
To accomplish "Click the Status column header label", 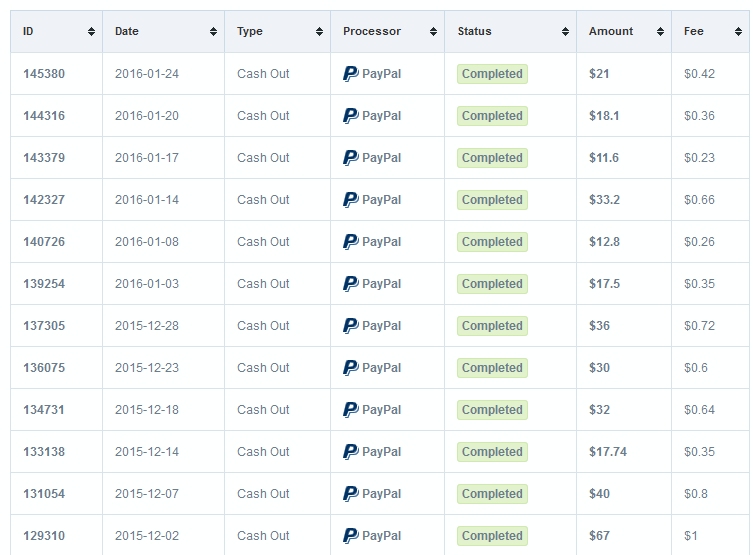I will tap(474, 31).
